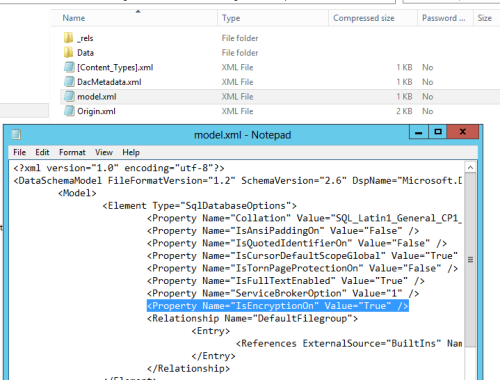Screen dimensions: 500x380
Task: Open the View menu in Notepad
Action: tap(104, 152)
